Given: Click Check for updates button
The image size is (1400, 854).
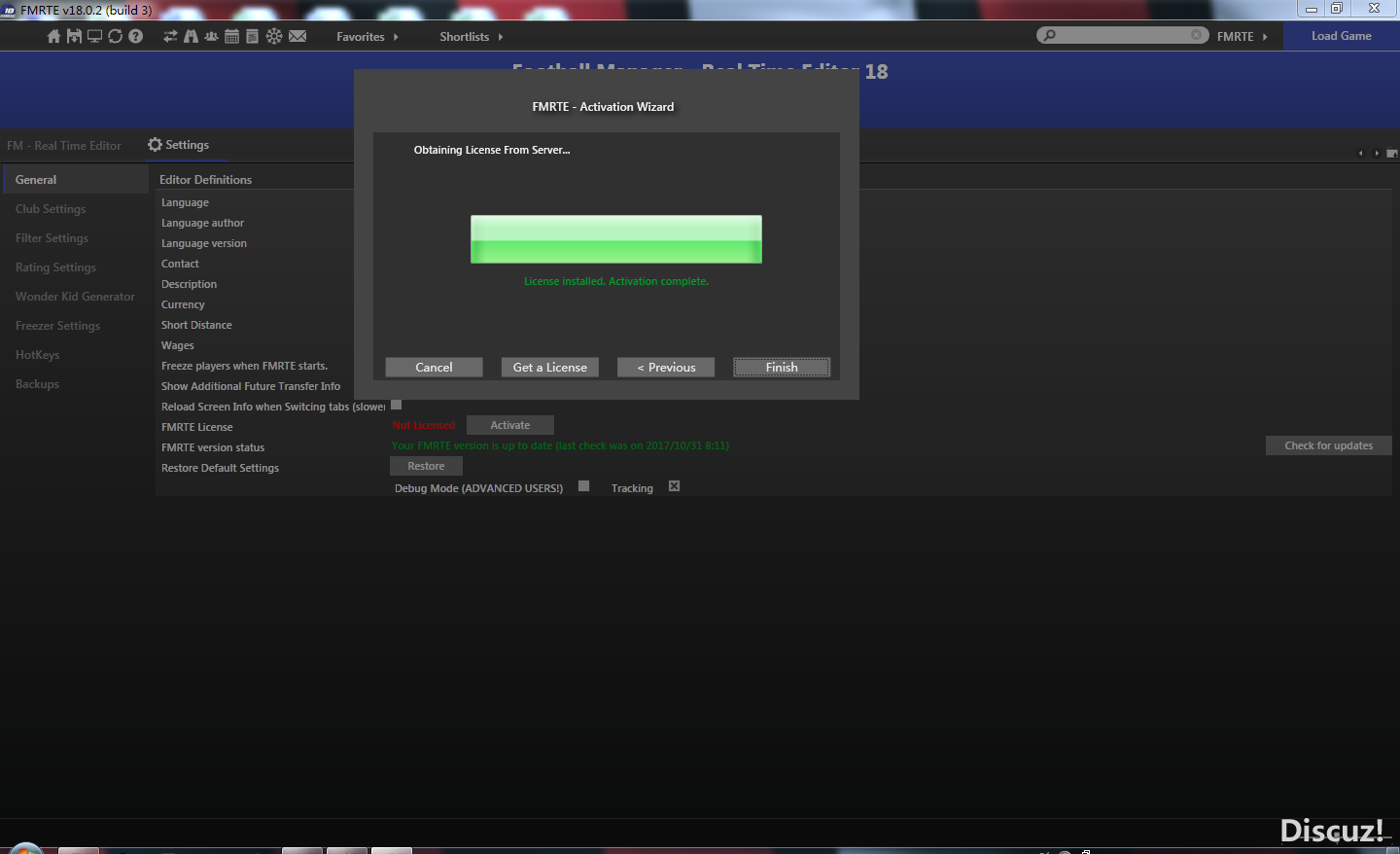Looking at the screenshot, I should [x=1329, y=445].
